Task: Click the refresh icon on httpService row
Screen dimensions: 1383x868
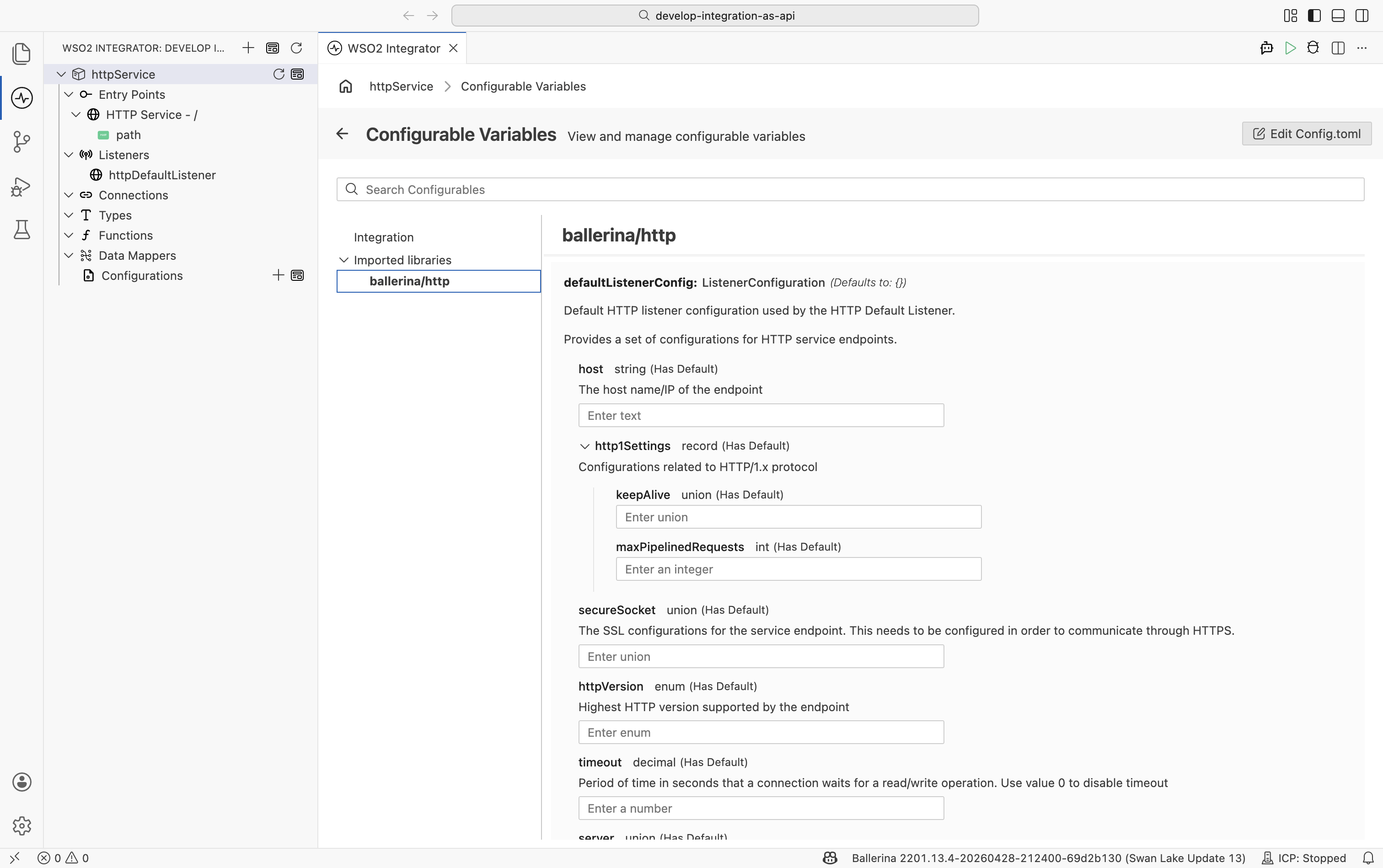Action: (279, 74)
